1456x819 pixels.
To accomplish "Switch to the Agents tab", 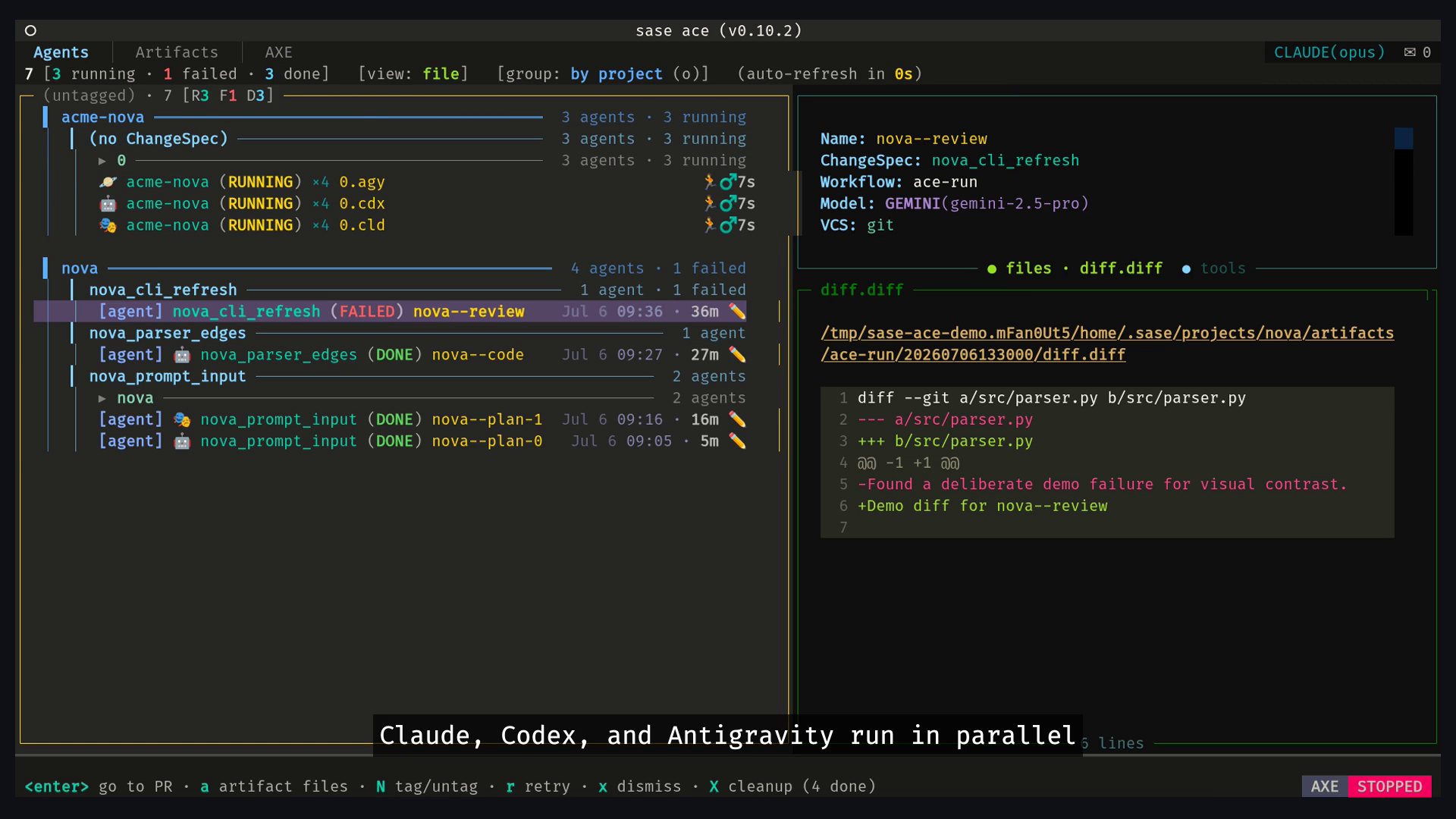I will pyautogui.click(x=61, y=52).
